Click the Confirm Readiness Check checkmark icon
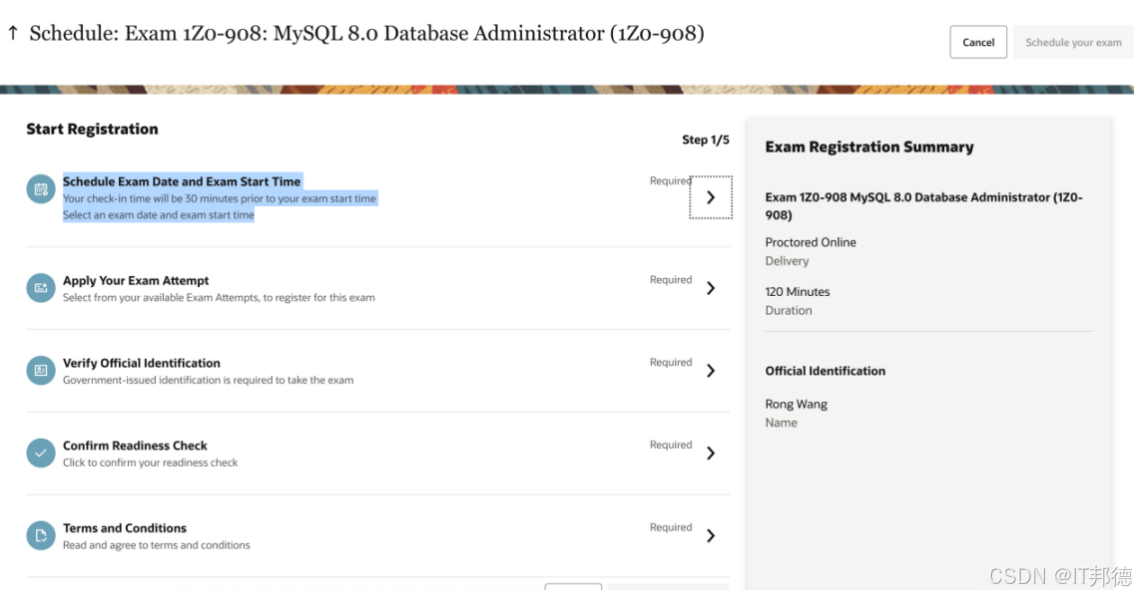The width and height of the screenshot is (1136, 596). [x=41, y=453]
